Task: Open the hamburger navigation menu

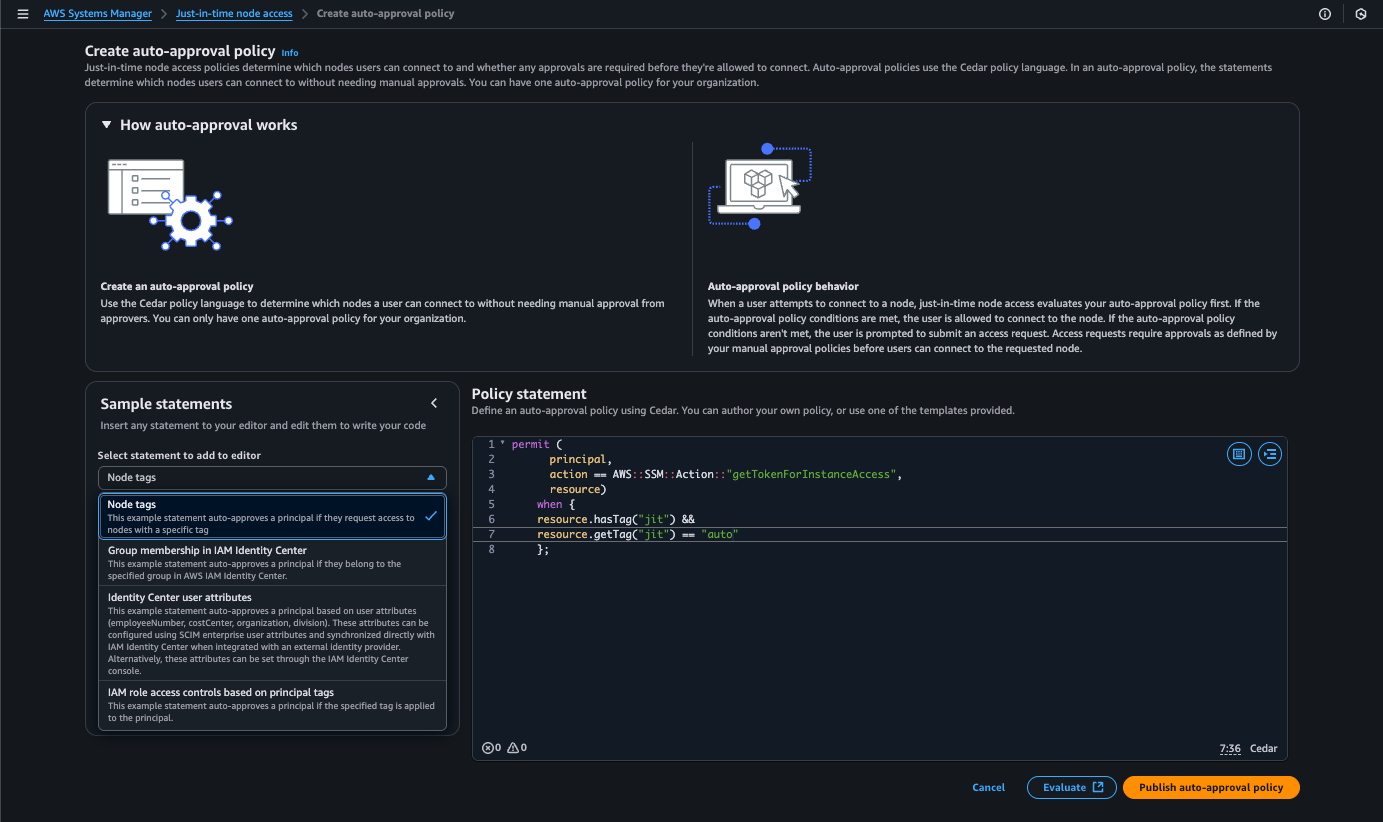Action: [x=23, y=14]
